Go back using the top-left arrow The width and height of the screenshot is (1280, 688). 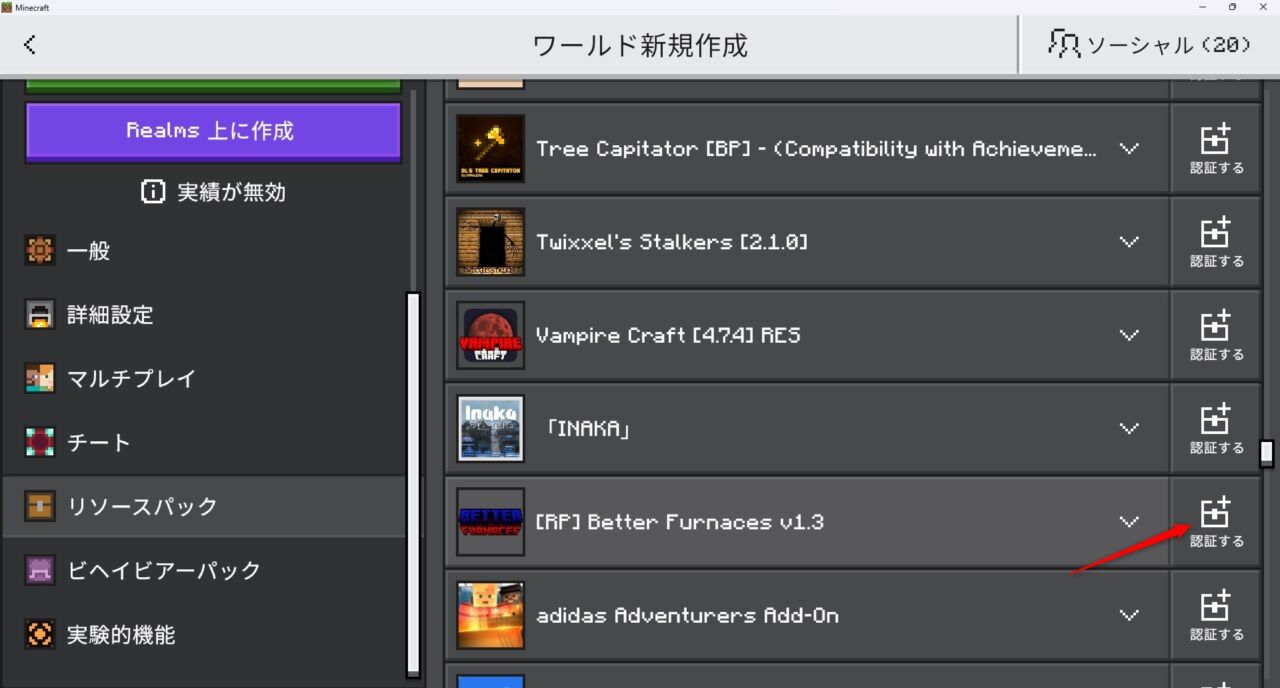[30, 44]
